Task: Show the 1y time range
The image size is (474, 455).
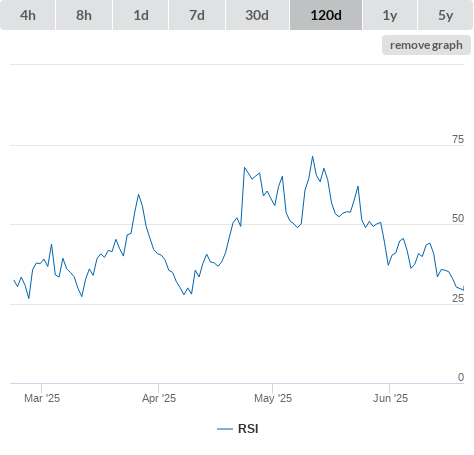Action: 390,15
